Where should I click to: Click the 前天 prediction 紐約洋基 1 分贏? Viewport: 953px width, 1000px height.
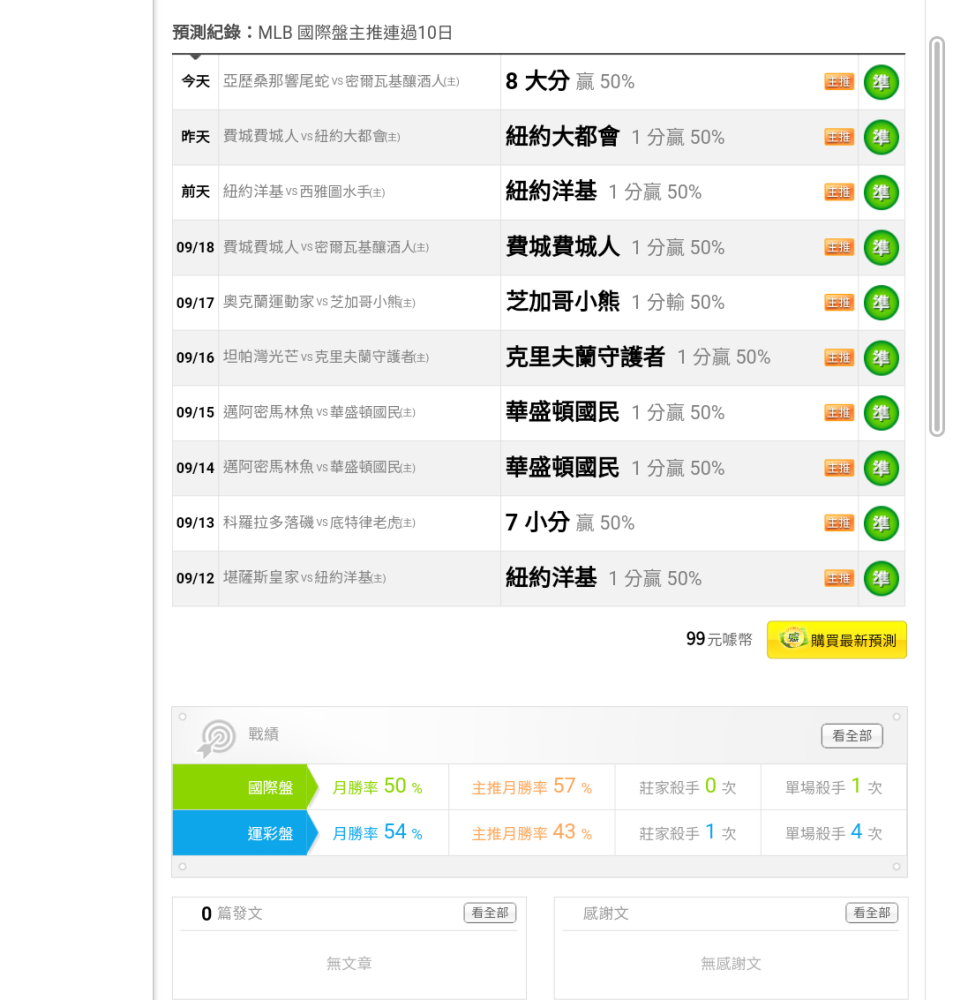pyautogui.click(x=604, y=191)
